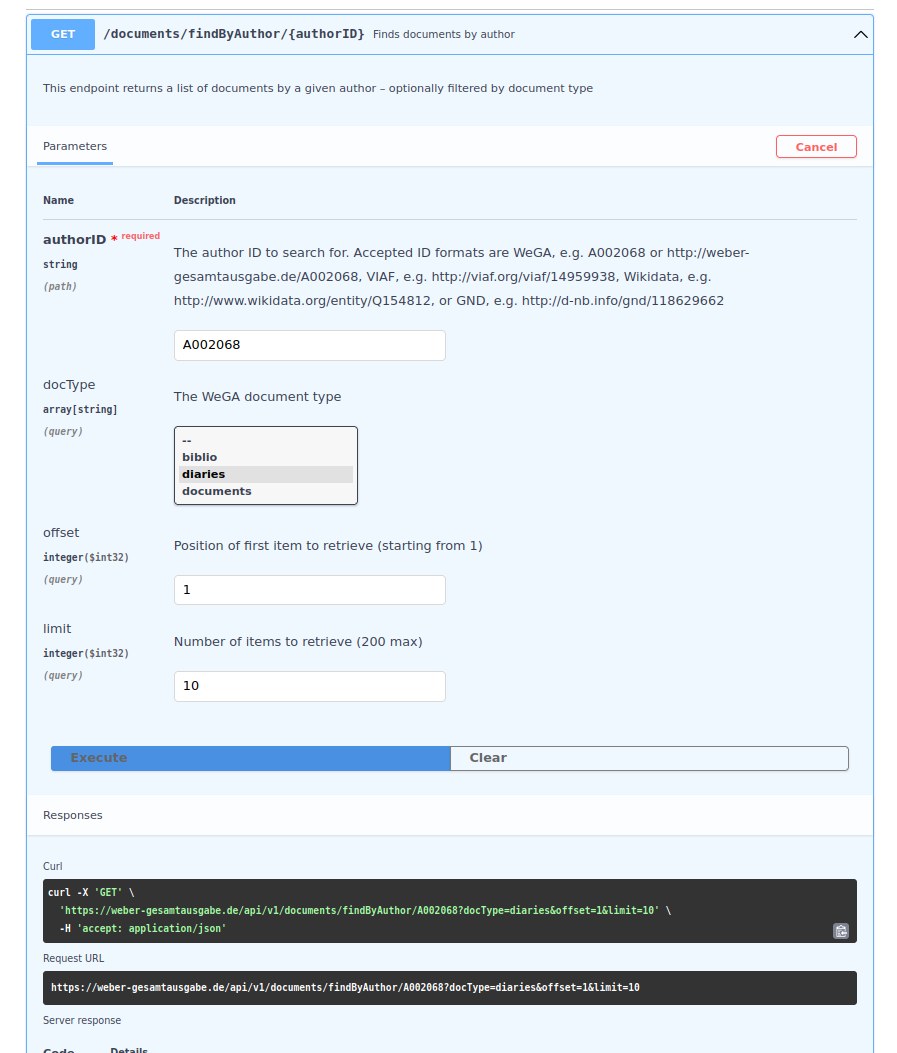Click the 'Request URL' label
The image size is (897, 1053).
(x=73, y=958)
